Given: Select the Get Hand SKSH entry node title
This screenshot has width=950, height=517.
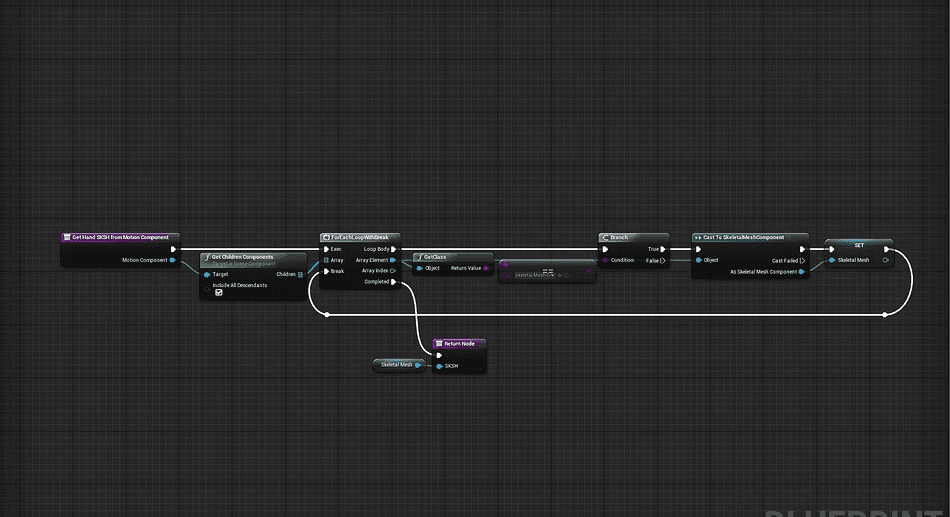Looking at the screenshot, I should click(120, 237).
